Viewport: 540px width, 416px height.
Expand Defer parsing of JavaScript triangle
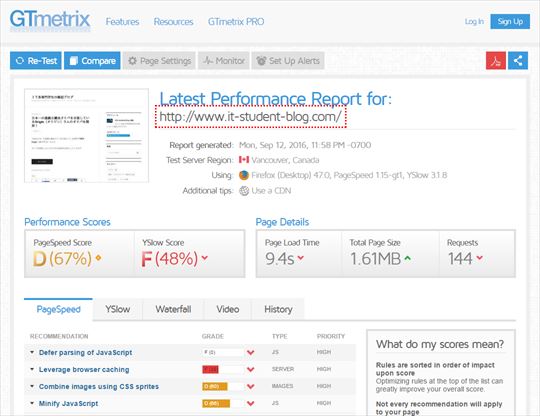pyautogui.click(x=32, y=352)
